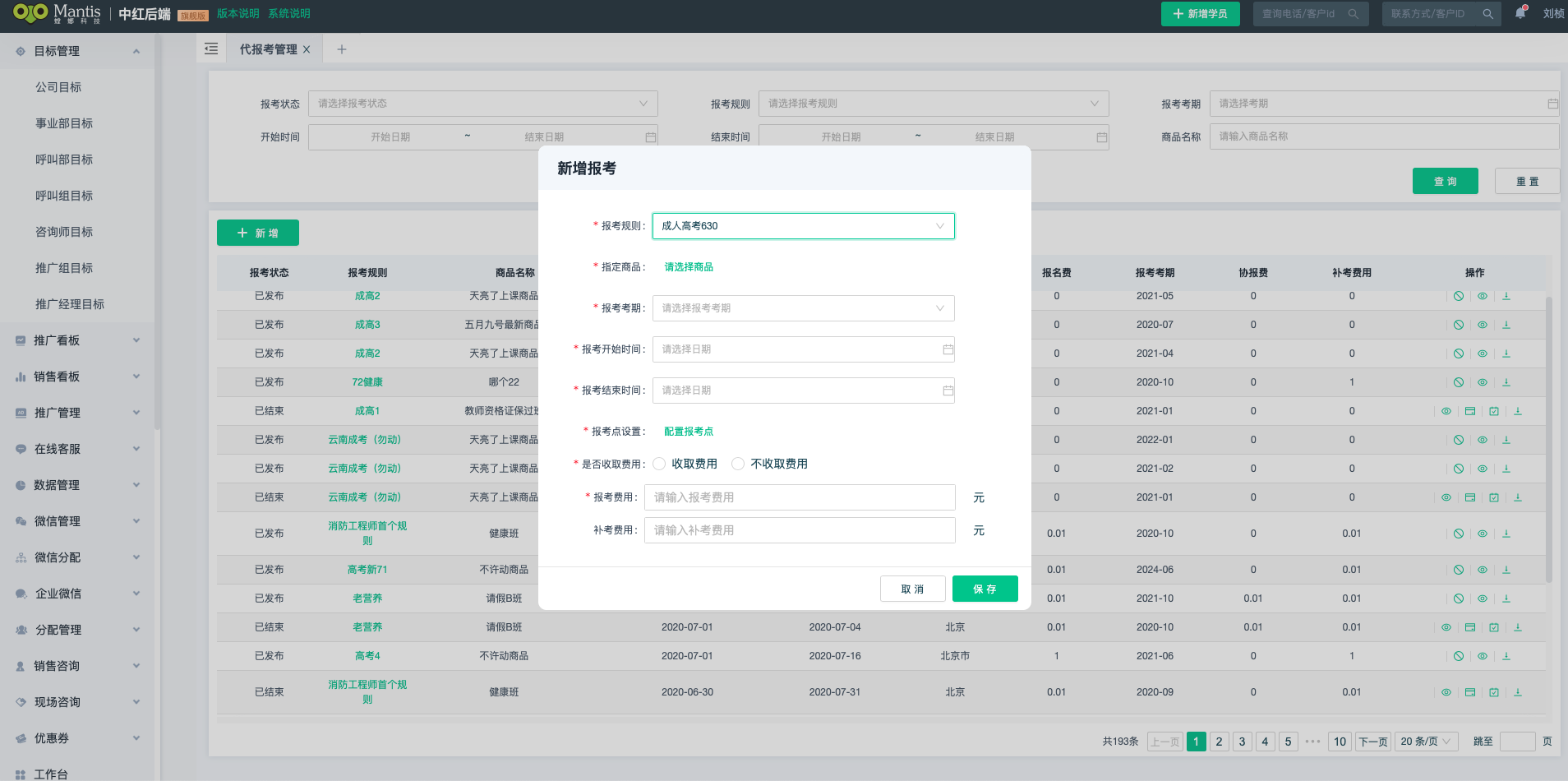
Task: Expand 推广看板 sidebar menu
Action: pos(77,340)
